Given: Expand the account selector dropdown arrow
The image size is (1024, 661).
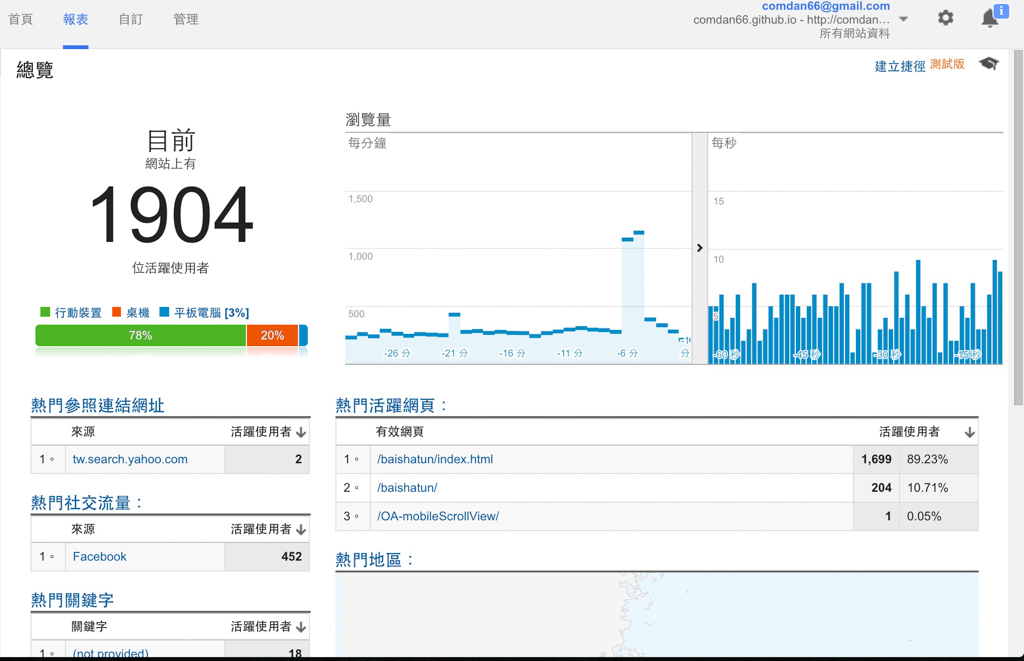Looking at the screenshot, I should pos(903,20).
